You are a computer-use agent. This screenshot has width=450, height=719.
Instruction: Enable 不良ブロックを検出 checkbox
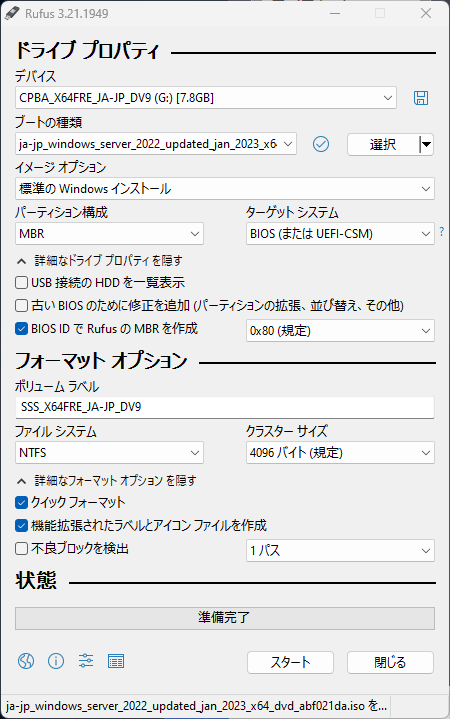point(22,548)
